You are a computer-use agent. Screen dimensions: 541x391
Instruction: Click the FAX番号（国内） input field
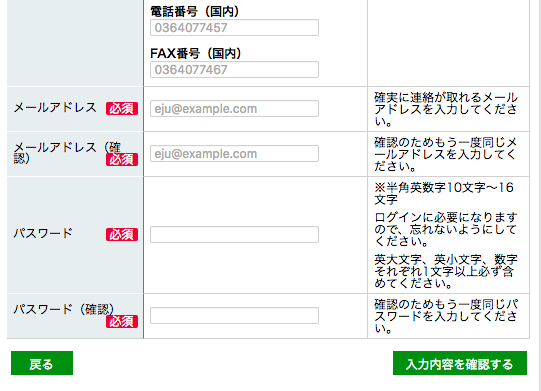tap(234, 70)
